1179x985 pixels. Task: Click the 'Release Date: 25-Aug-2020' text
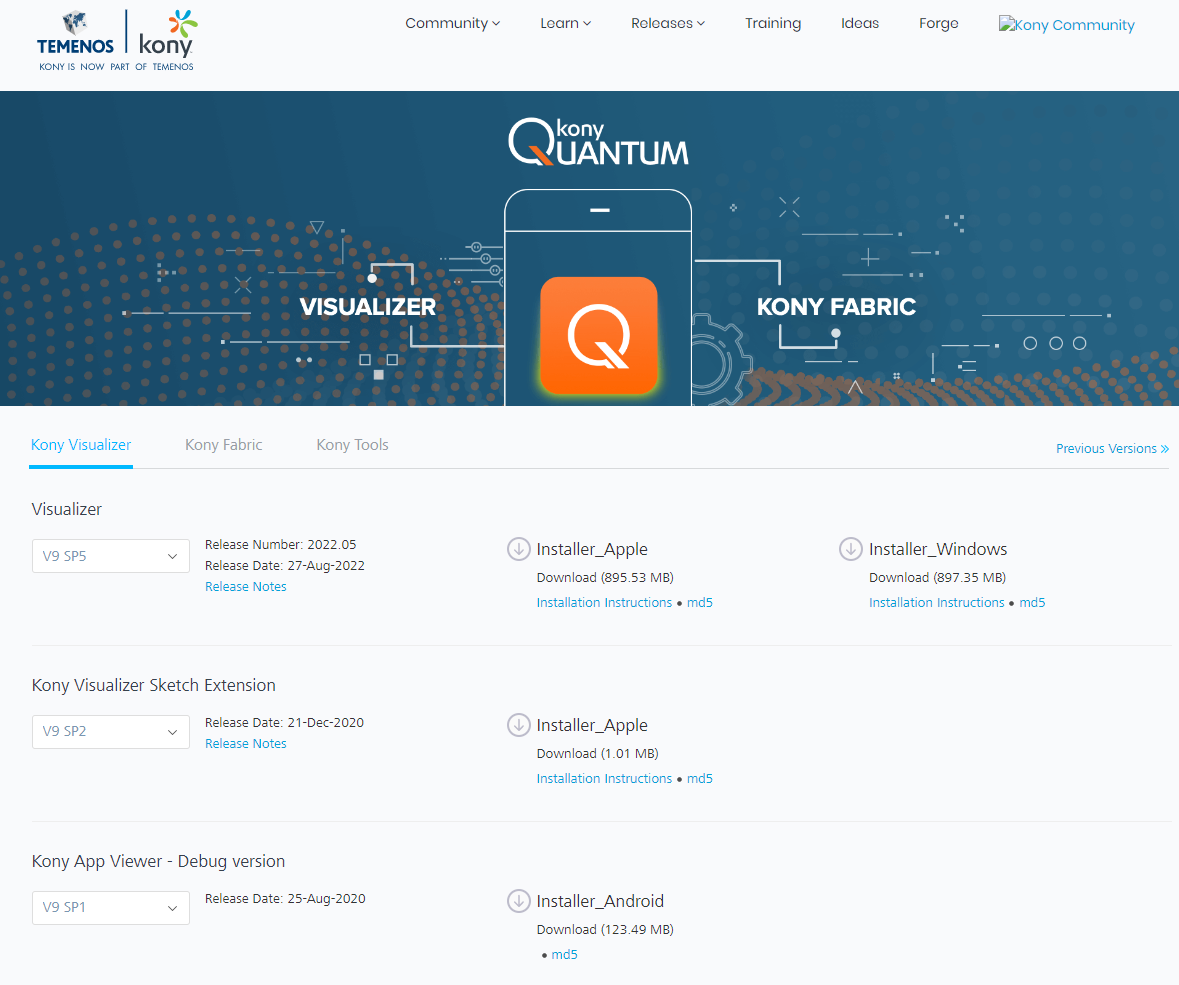pyautogui.click(x=285, y=899)
